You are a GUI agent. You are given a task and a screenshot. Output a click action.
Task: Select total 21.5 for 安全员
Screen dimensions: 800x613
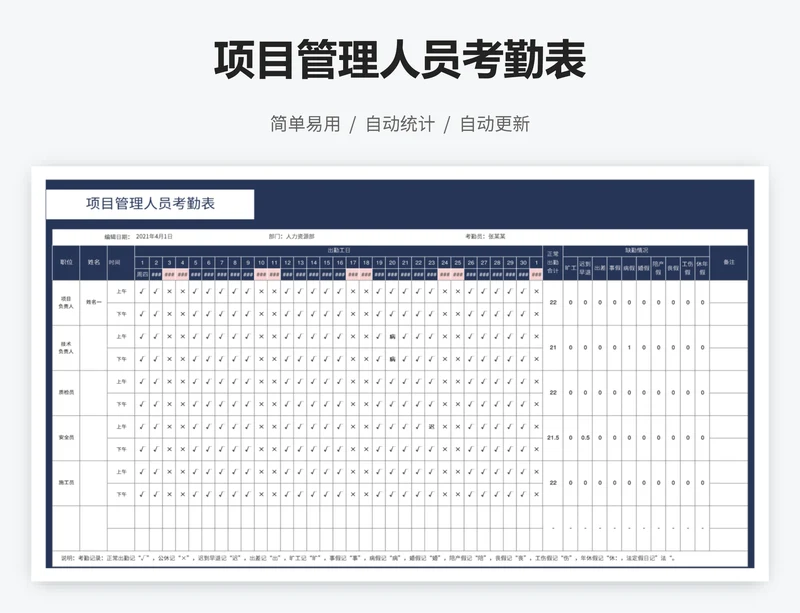[x=553, y=437]
